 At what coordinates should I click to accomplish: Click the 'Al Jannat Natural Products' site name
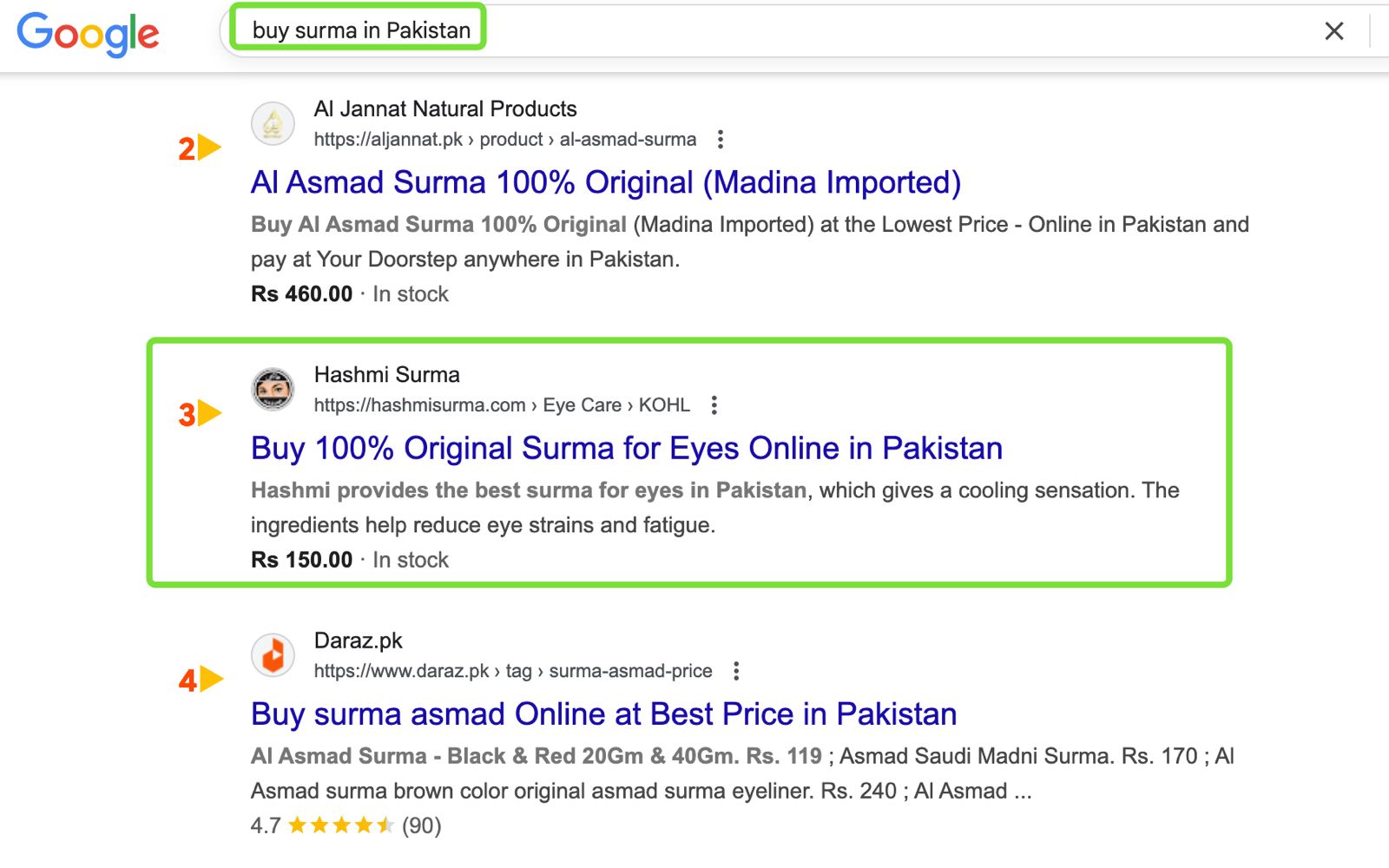click(445, 108)
